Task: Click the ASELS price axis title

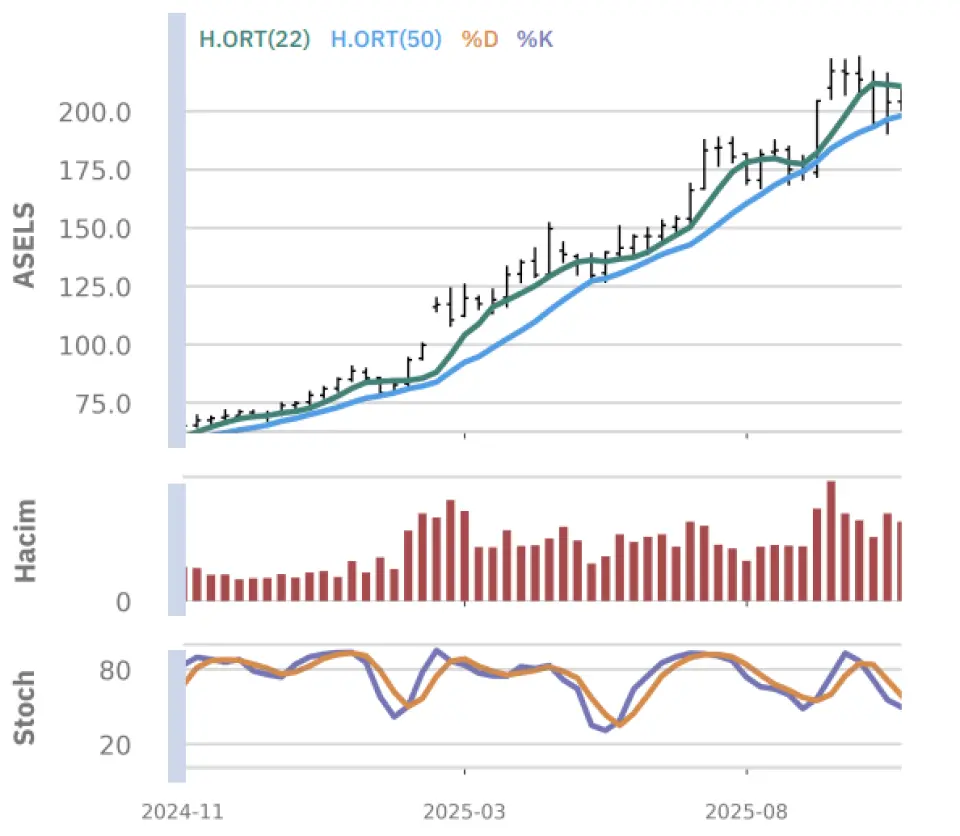Action: 25,246
